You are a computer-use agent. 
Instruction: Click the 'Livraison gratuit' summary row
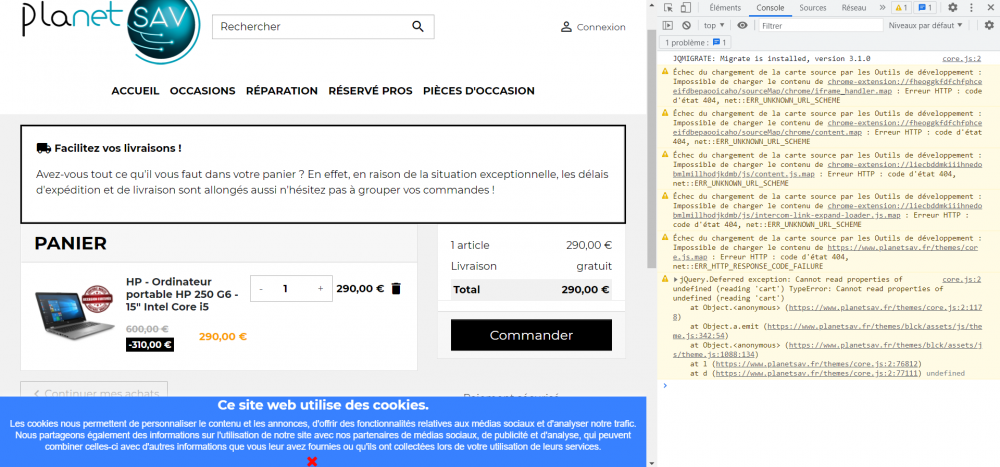pos(531,266)
